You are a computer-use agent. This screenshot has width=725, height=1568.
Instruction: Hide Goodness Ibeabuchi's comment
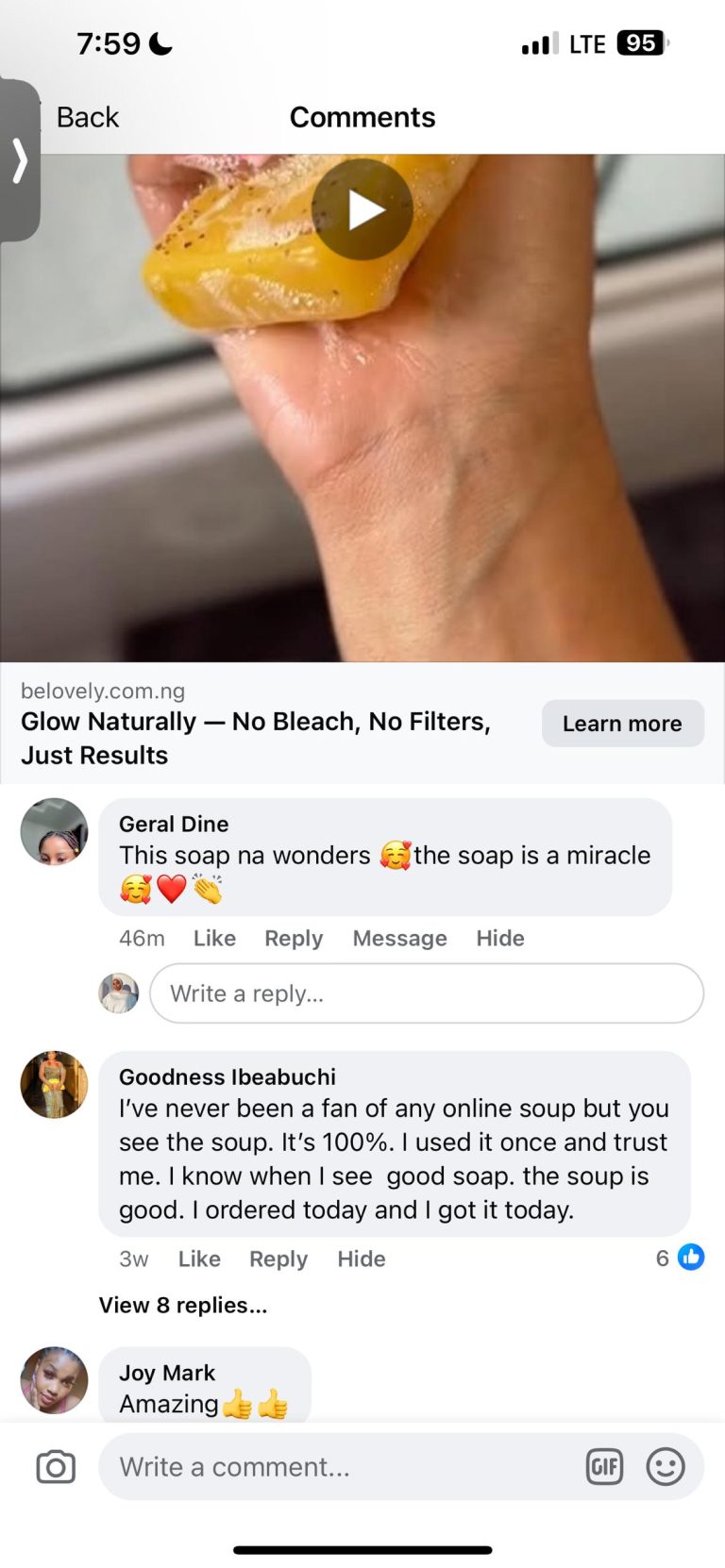point(362,1259)
